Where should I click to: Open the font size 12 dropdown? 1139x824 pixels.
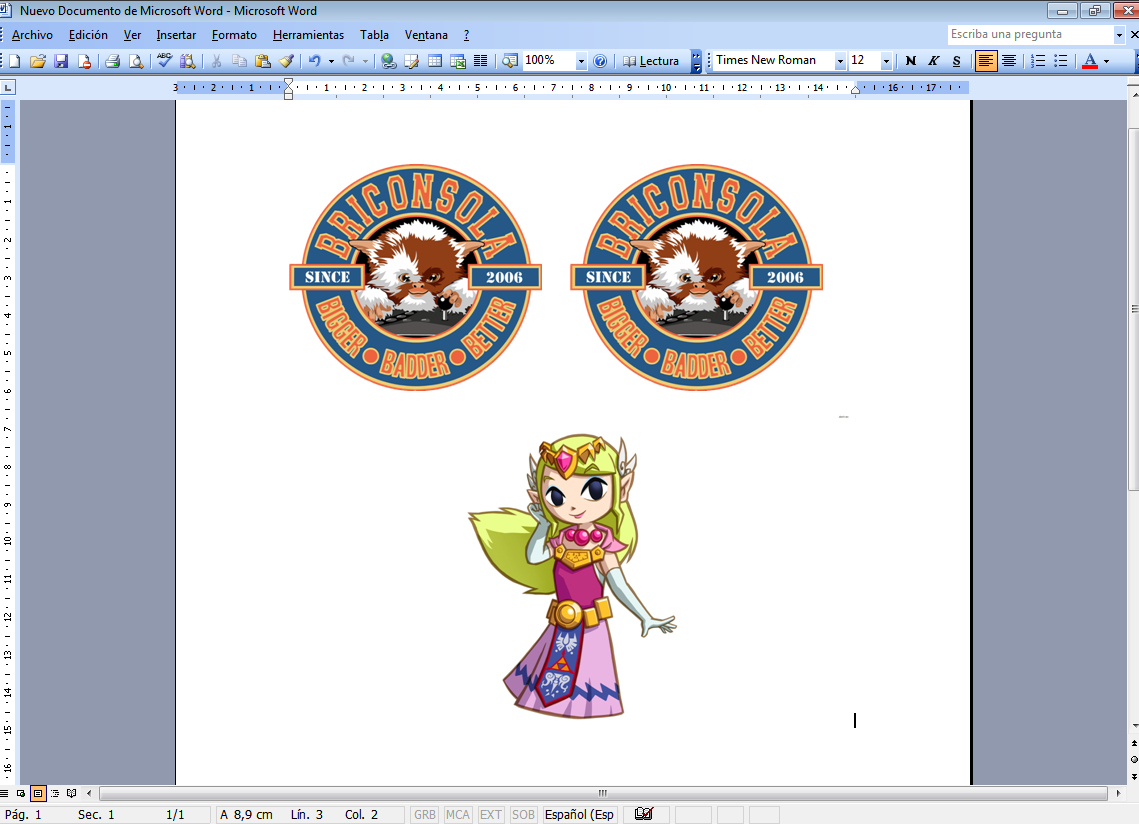click(x=885, y=61)
